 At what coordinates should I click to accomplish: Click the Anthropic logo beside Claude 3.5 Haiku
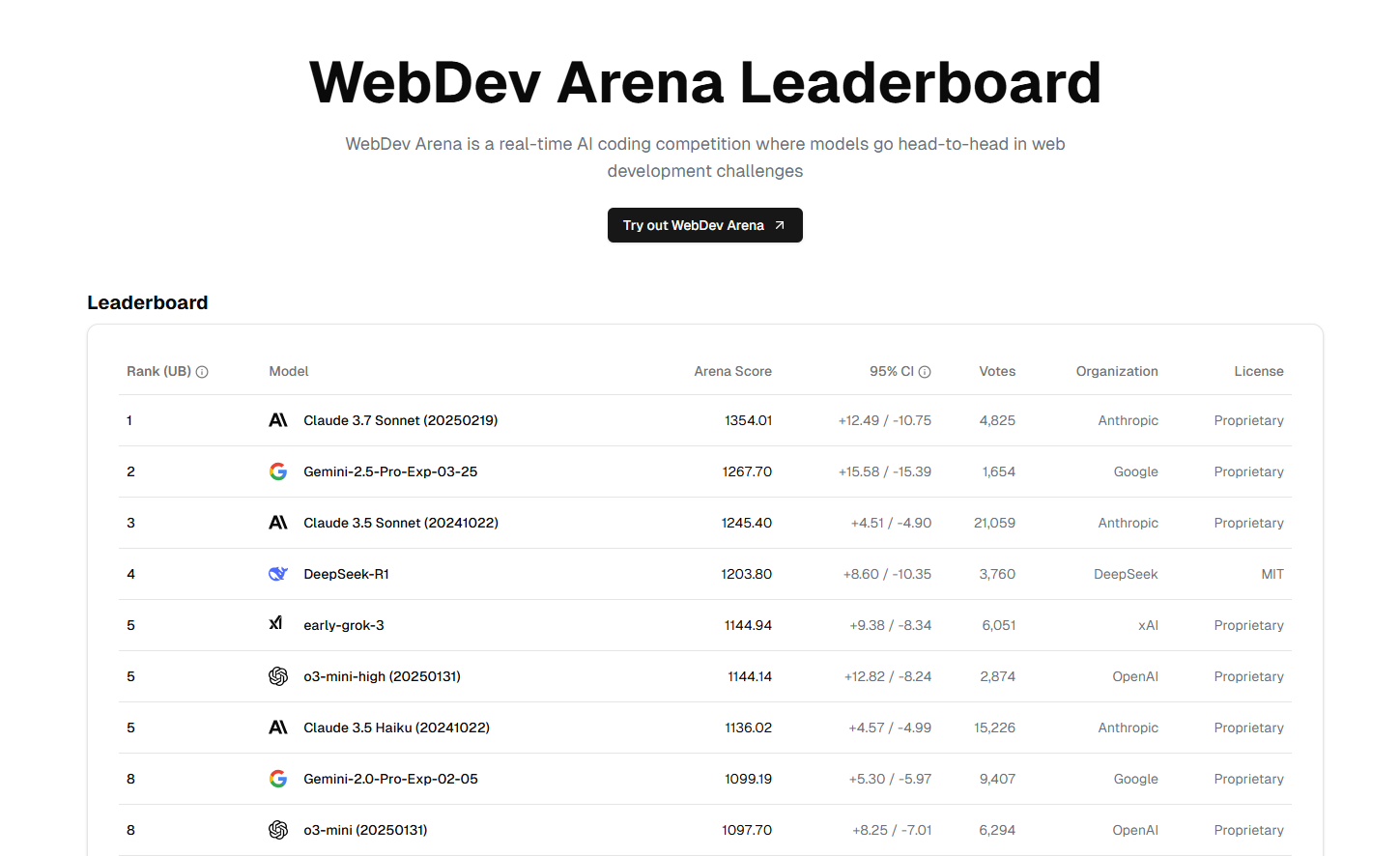[x=278, y=728]
